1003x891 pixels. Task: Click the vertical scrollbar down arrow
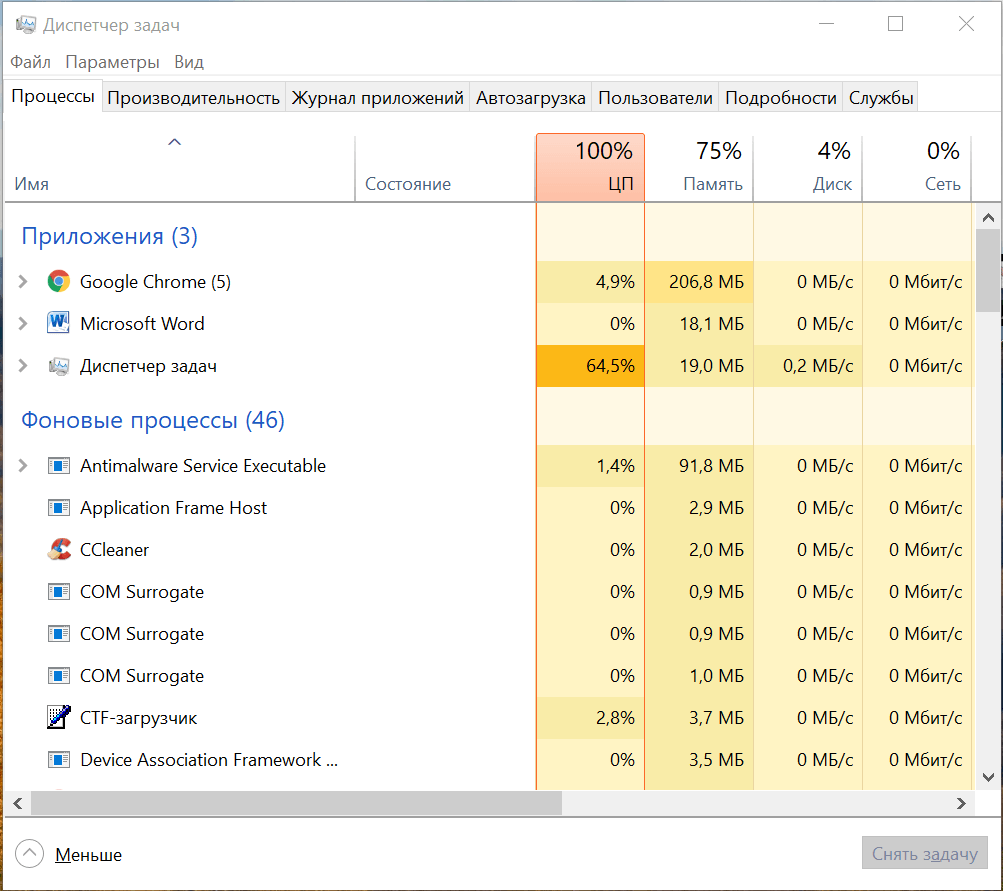coord(987,776)
